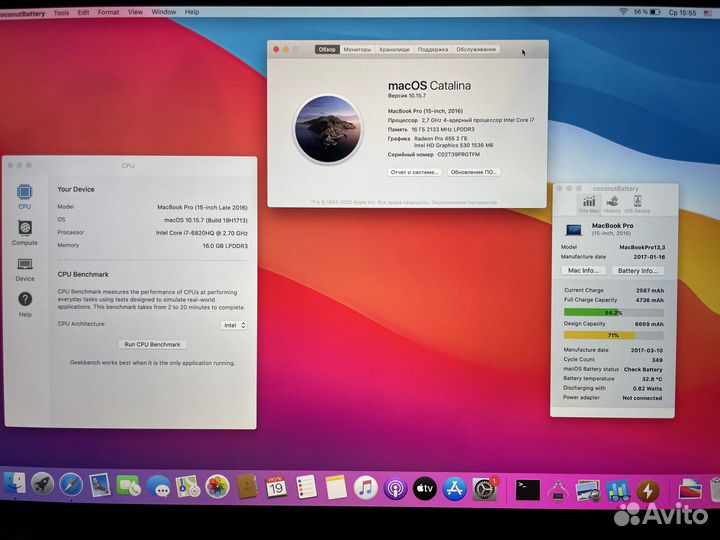Click Intel Core i7-6820HQ processor value
This screenshot has height=540, width=720.
pos(202,233)
